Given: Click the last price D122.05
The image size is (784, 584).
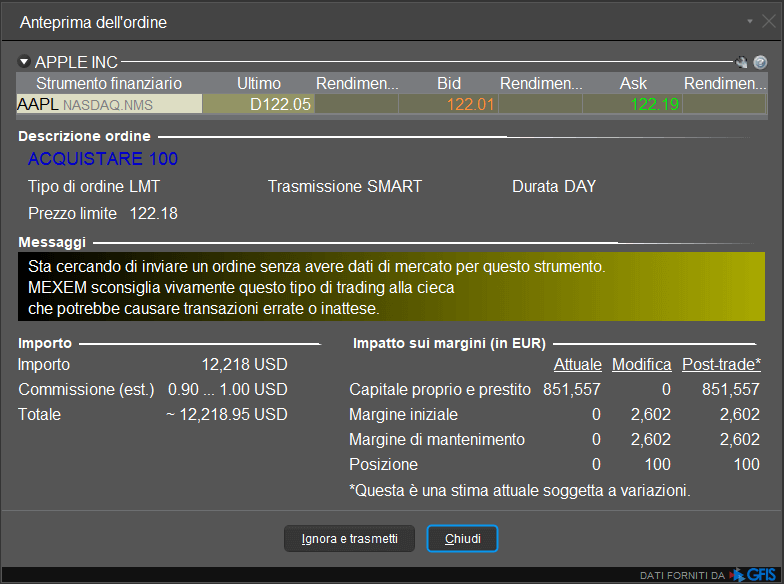Looking at the screenshot, I should pos(258,104).
